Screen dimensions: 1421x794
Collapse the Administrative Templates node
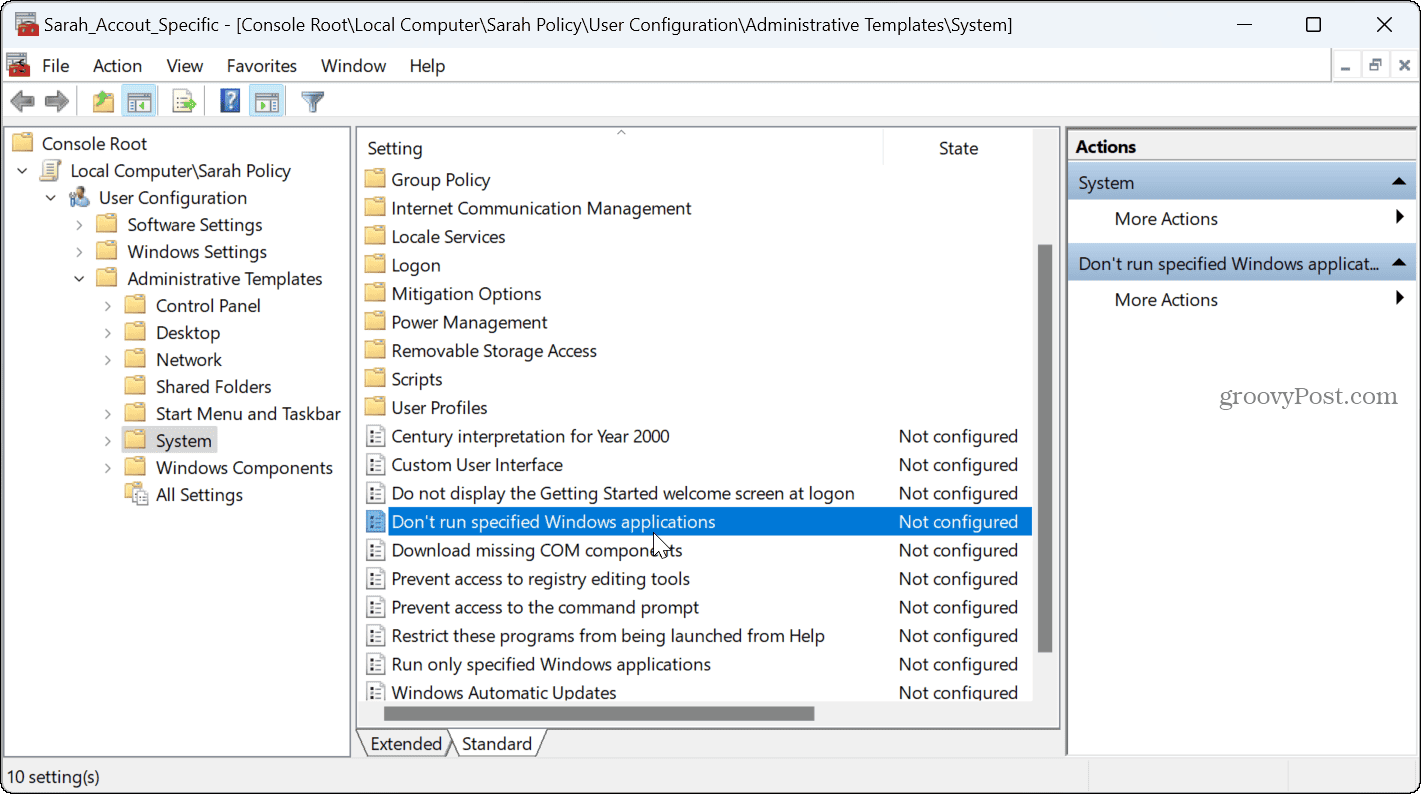click(x=79, y=279)
